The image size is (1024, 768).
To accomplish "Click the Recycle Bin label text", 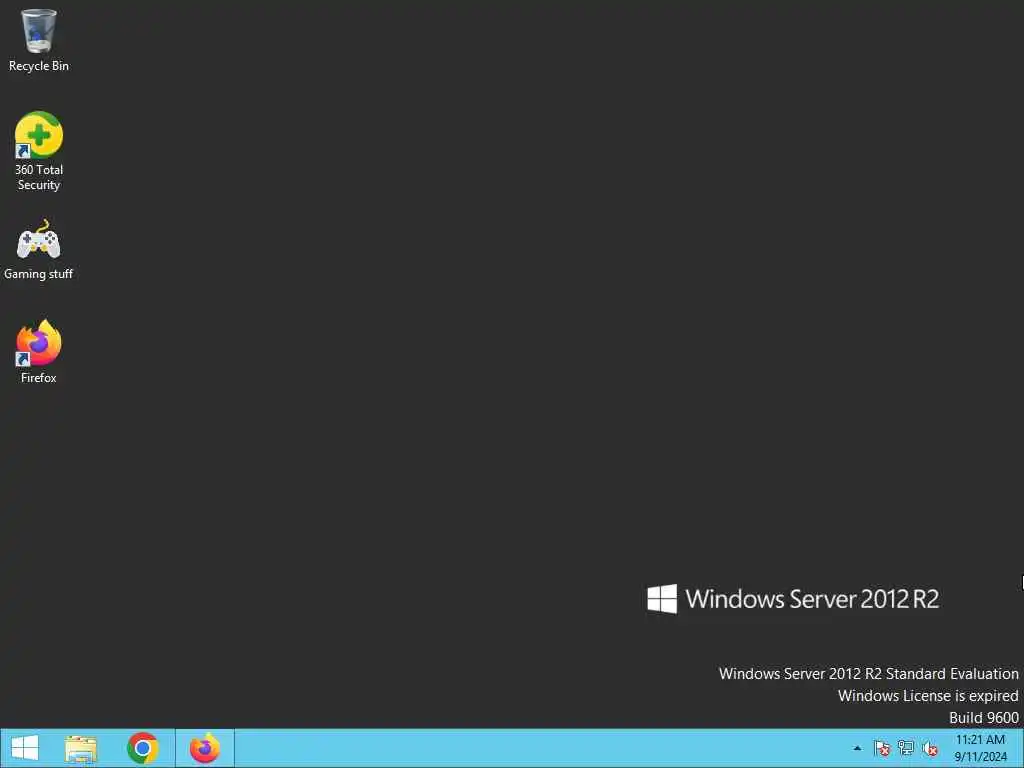I will point(39,66).
